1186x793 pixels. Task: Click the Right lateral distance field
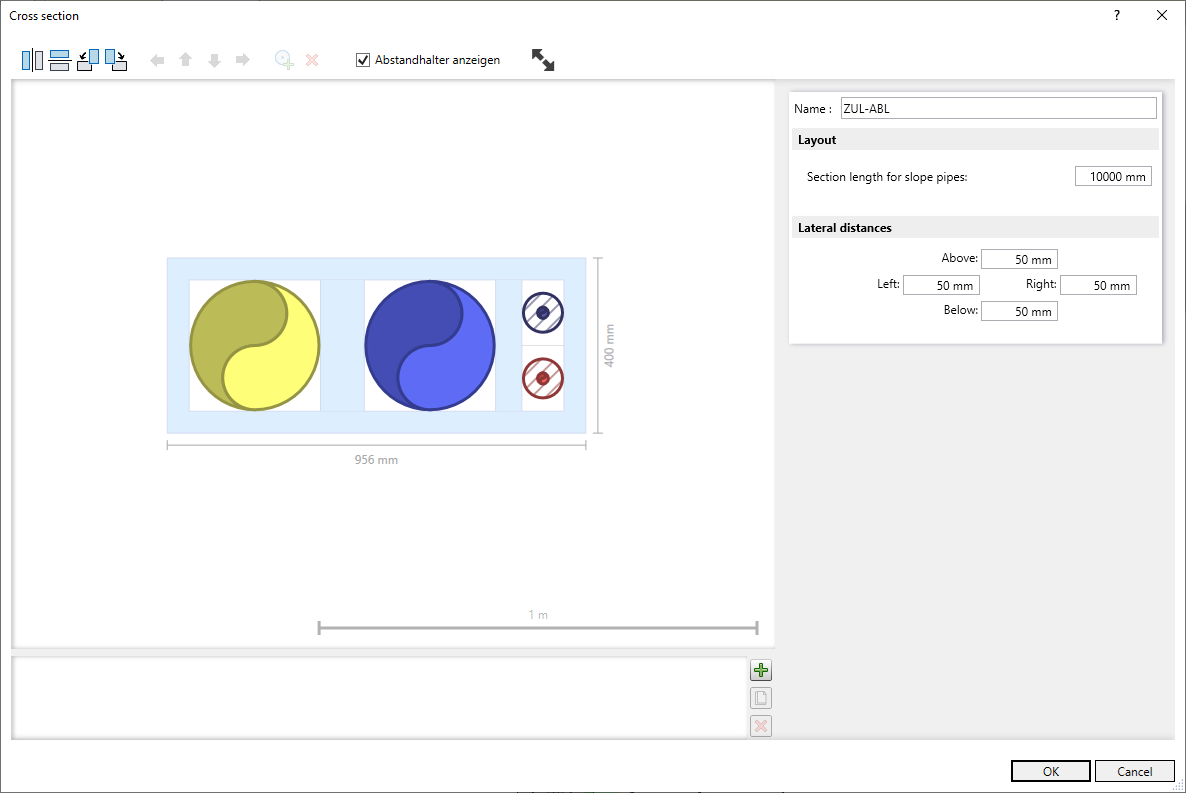[x=1098, y=286]
